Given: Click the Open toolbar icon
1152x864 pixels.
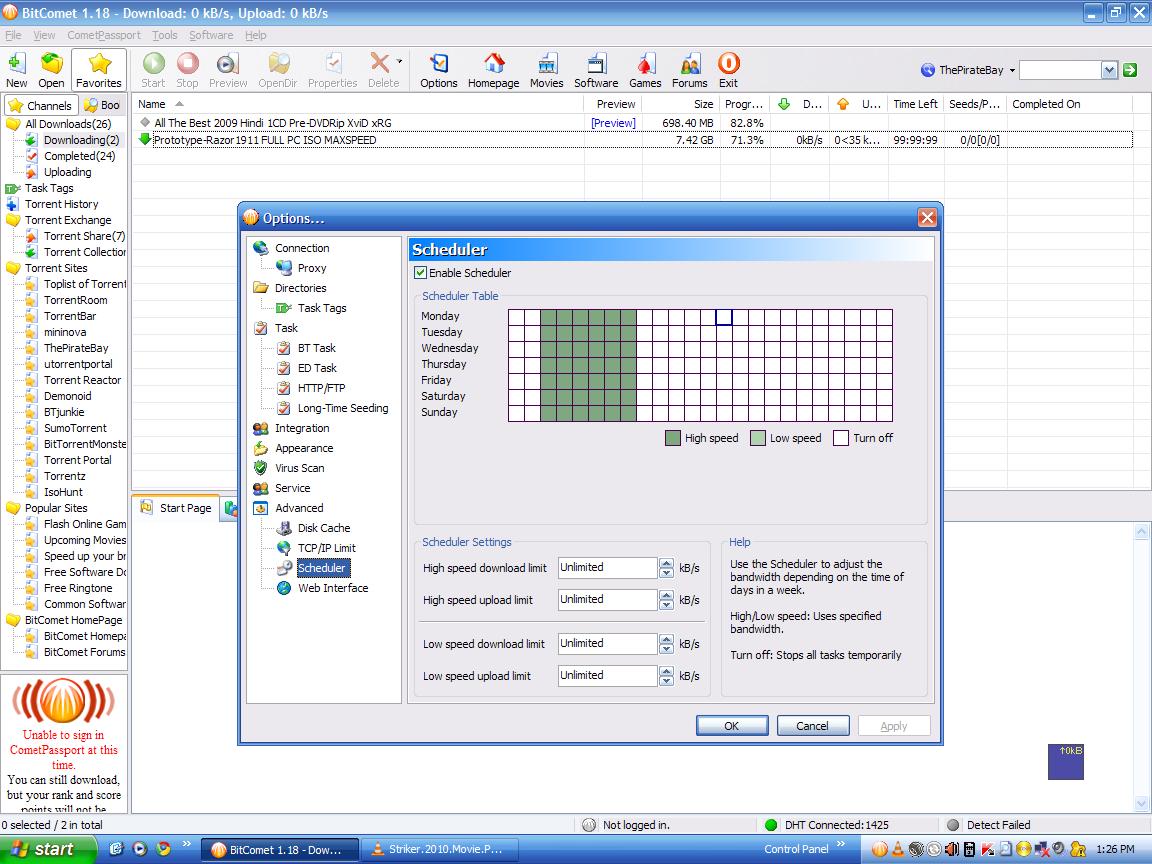Looking at the screenshot, I should click(x=51, y=71).
